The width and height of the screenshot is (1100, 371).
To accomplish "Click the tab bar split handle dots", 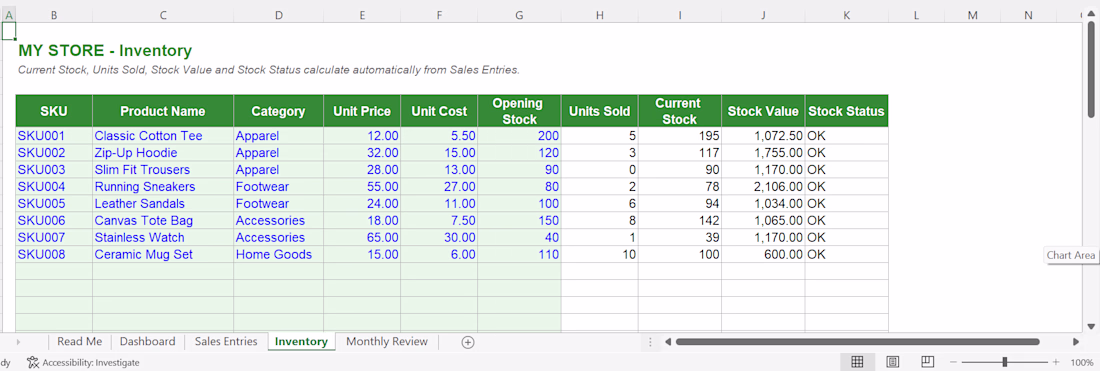I will [x=650, y=342].
